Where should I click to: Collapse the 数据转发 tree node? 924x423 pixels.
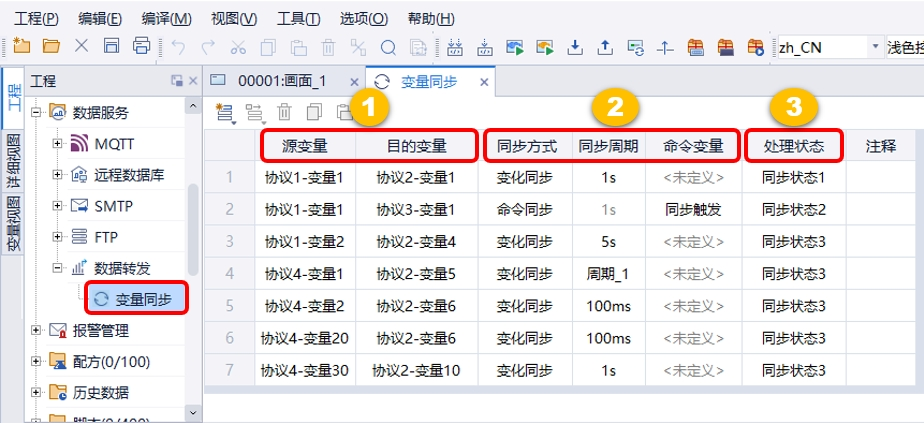click(58, 268)
